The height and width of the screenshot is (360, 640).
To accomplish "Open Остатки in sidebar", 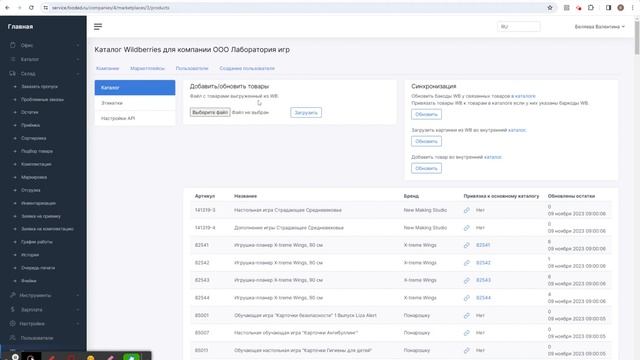I will tap(29, 112).
